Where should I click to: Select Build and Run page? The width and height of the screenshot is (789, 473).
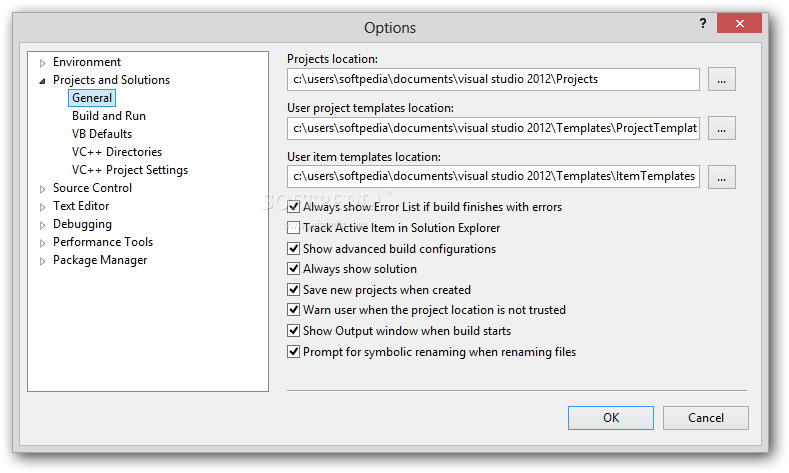[109, 116]
